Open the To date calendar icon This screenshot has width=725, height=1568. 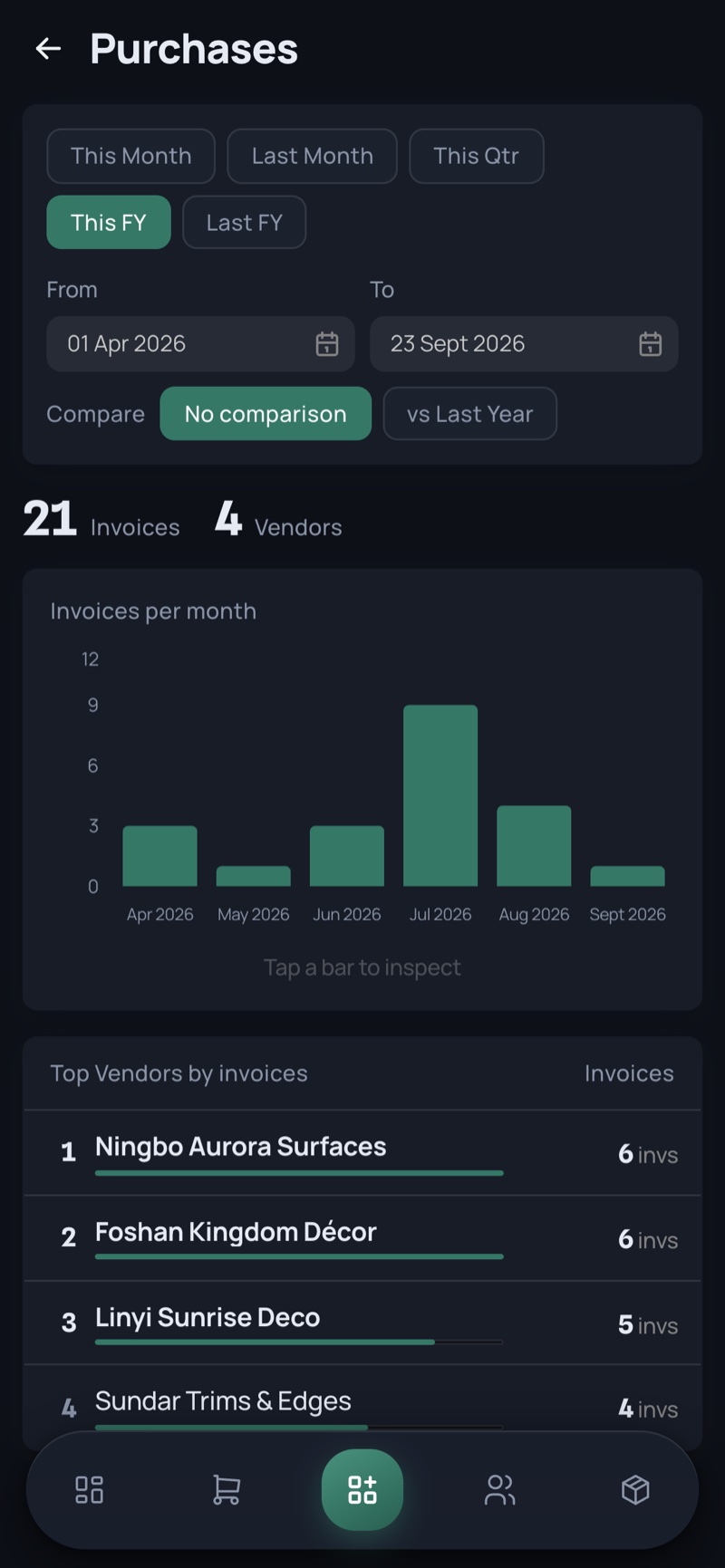(651, 344)
